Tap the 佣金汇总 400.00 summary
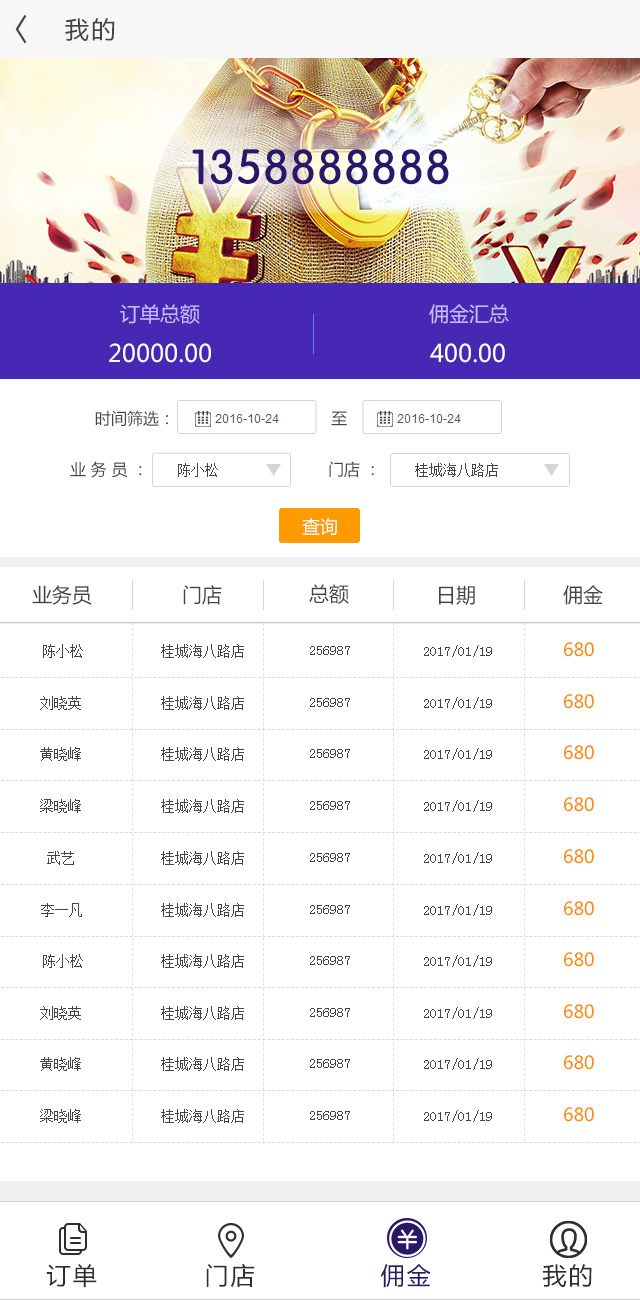Viewport: 640px width, 1300px height. tap(468, 333)
